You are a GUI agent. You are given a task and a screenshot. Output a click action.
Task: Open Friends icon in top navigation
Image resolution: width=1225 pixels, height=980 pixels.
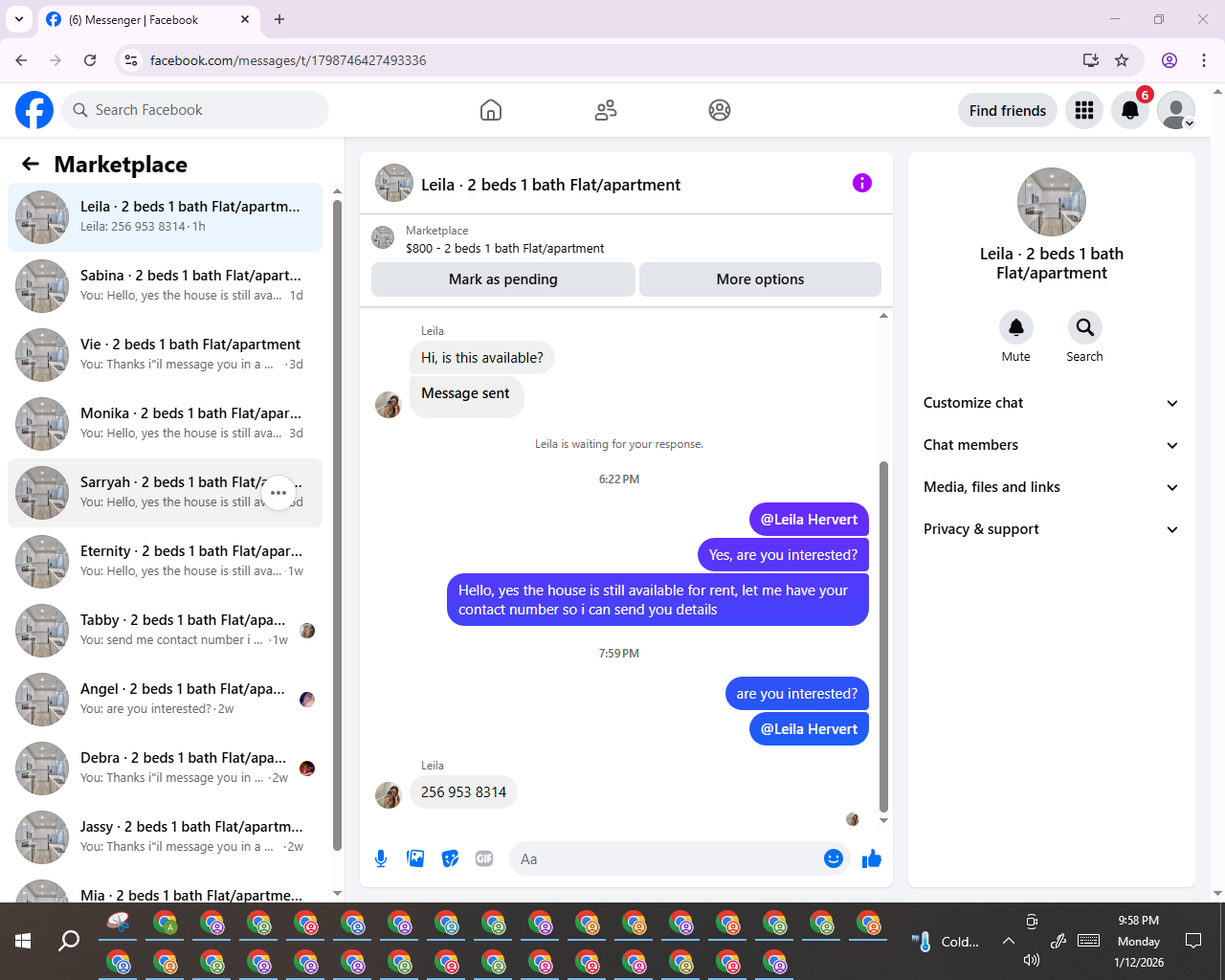tap(606, 110)
